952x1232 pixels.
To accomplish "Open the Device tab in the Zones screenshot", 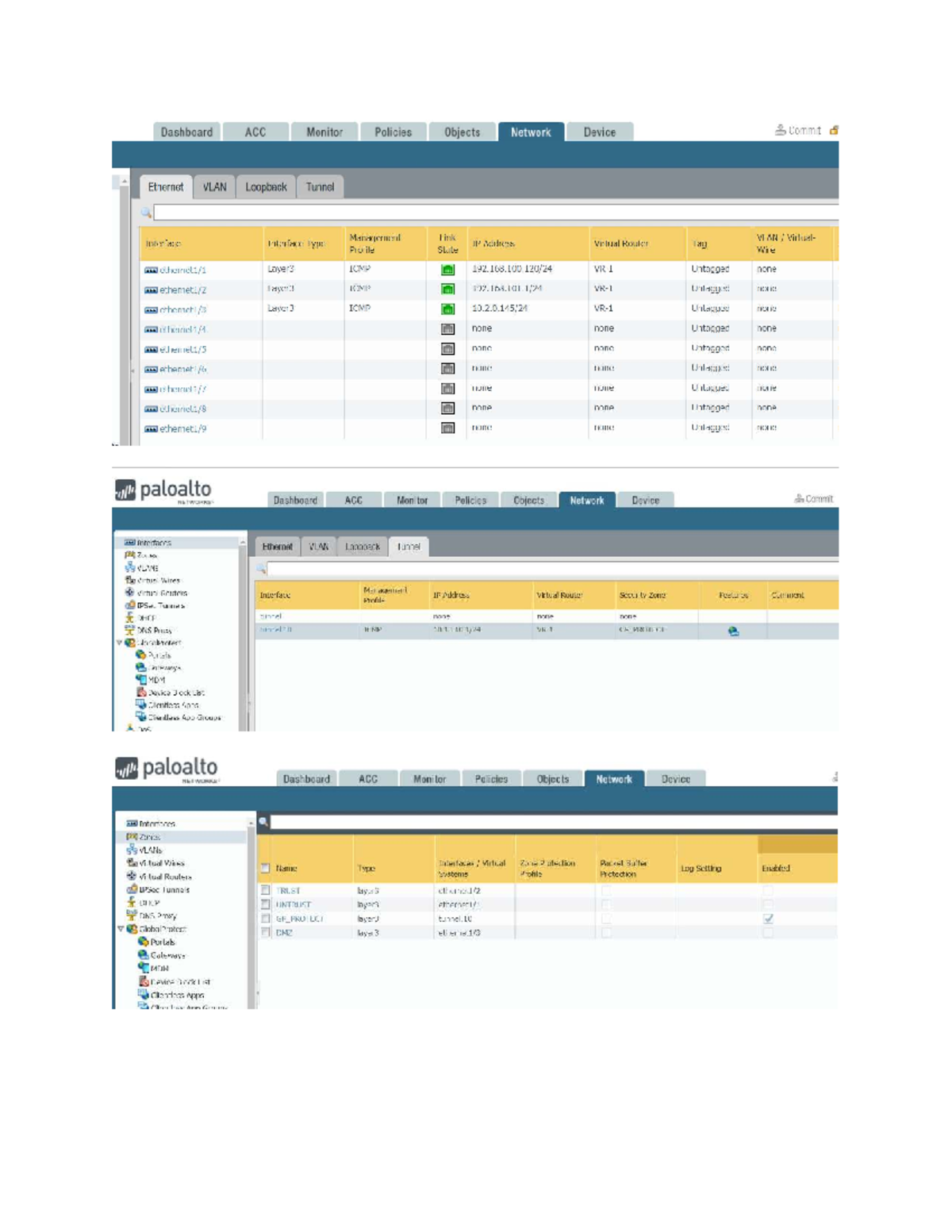I will pyautogui.click(x=676, y=779).
